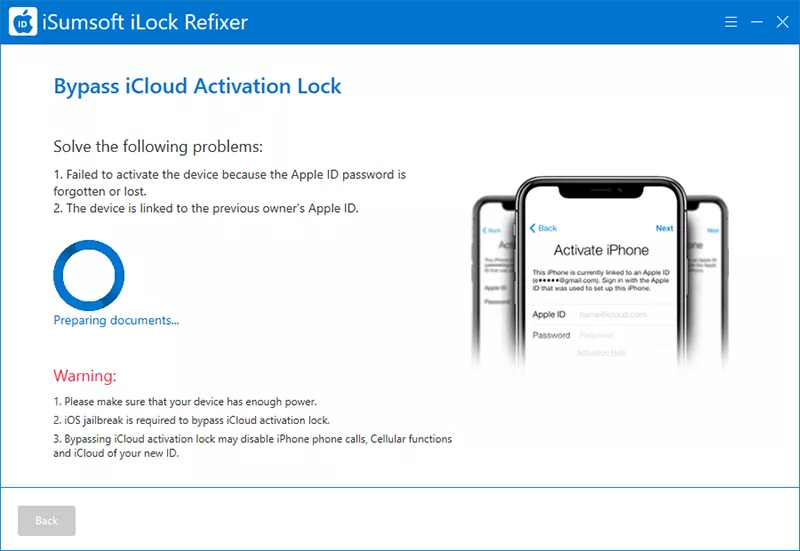
Task: Minimize the iLock Refixer window
Action: 757,22
